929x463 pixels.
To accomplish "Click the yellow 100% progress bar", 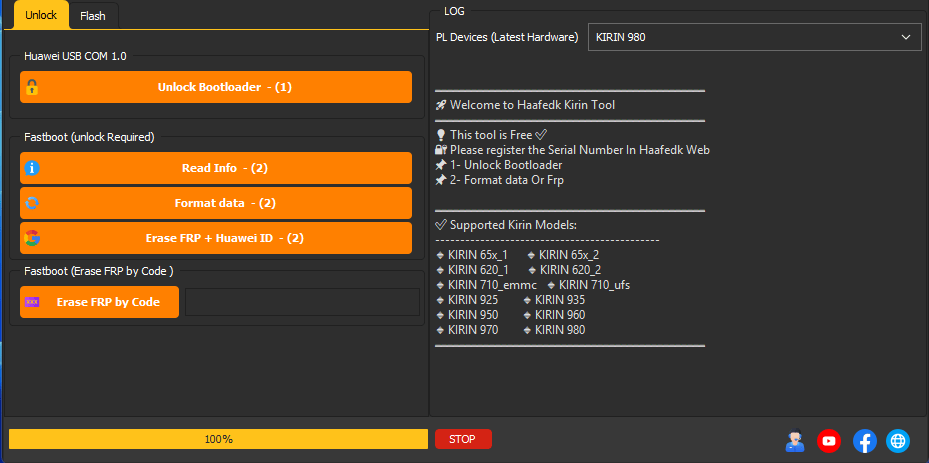I will pos(218,439).
